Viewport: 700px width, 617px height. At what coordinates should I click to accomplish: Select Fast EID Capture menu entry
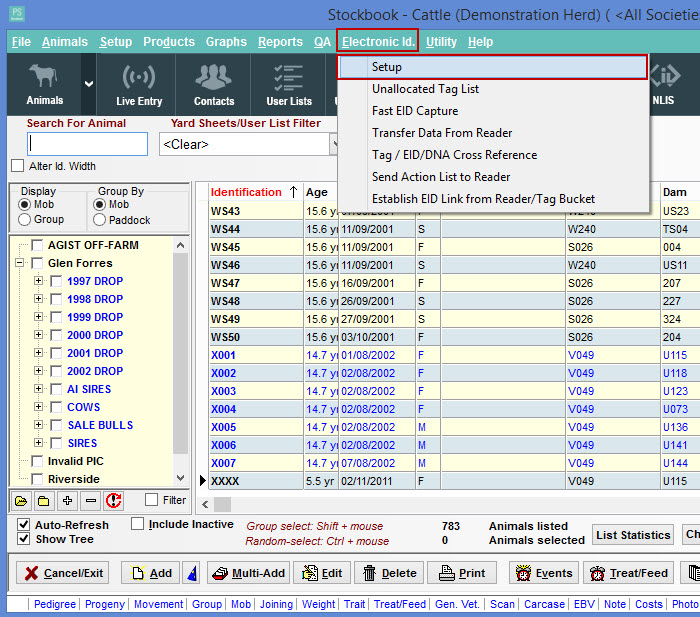point(414,111)
